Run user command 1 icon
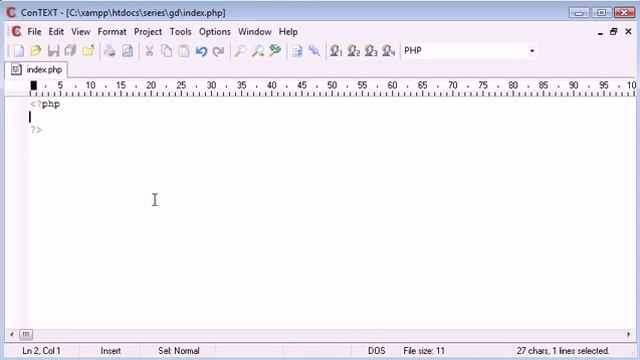The width and height of the screenshot is (640, 360). [336, 51]
